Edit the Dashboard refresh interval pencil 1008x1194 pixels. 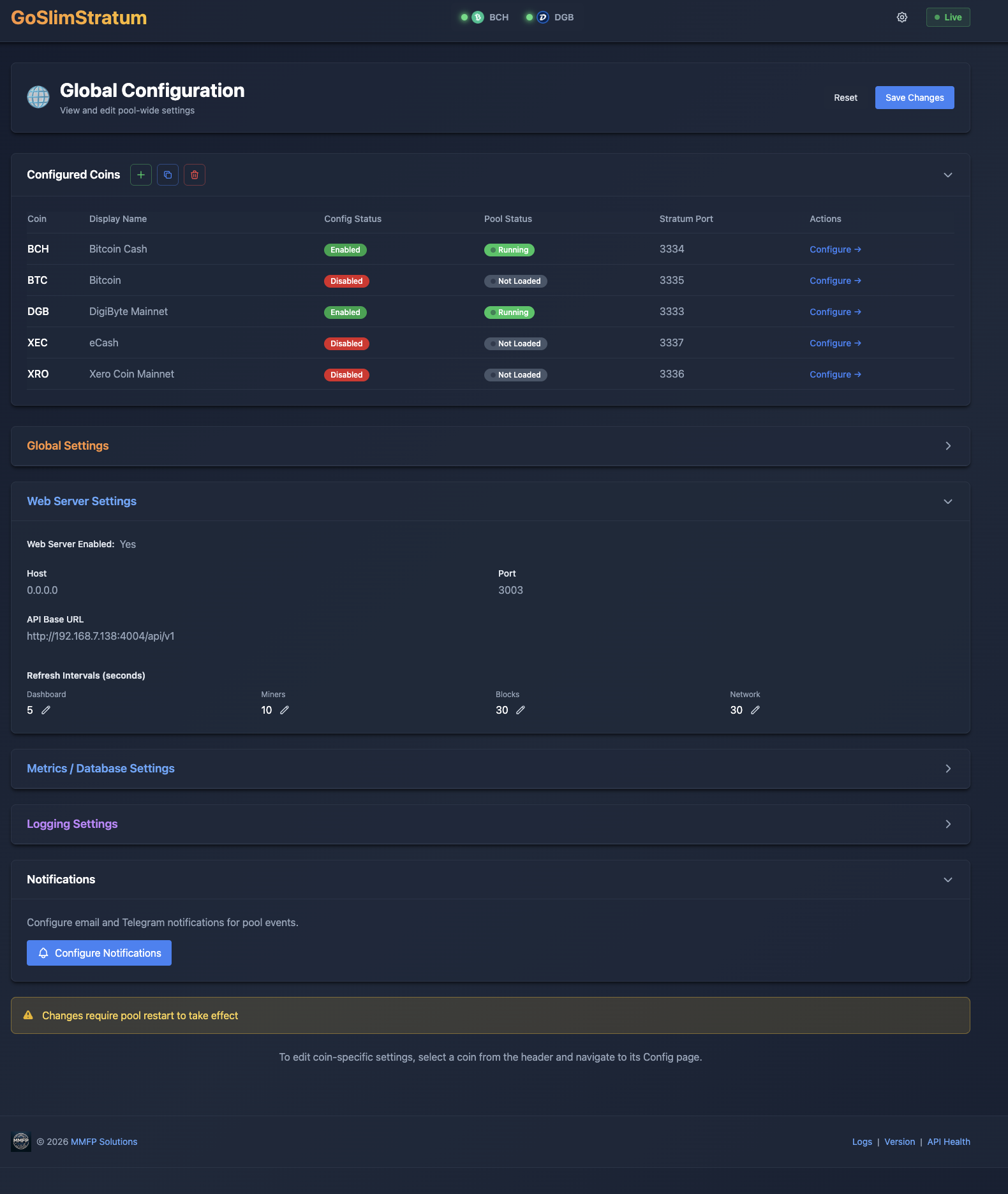tap(46, 710)
